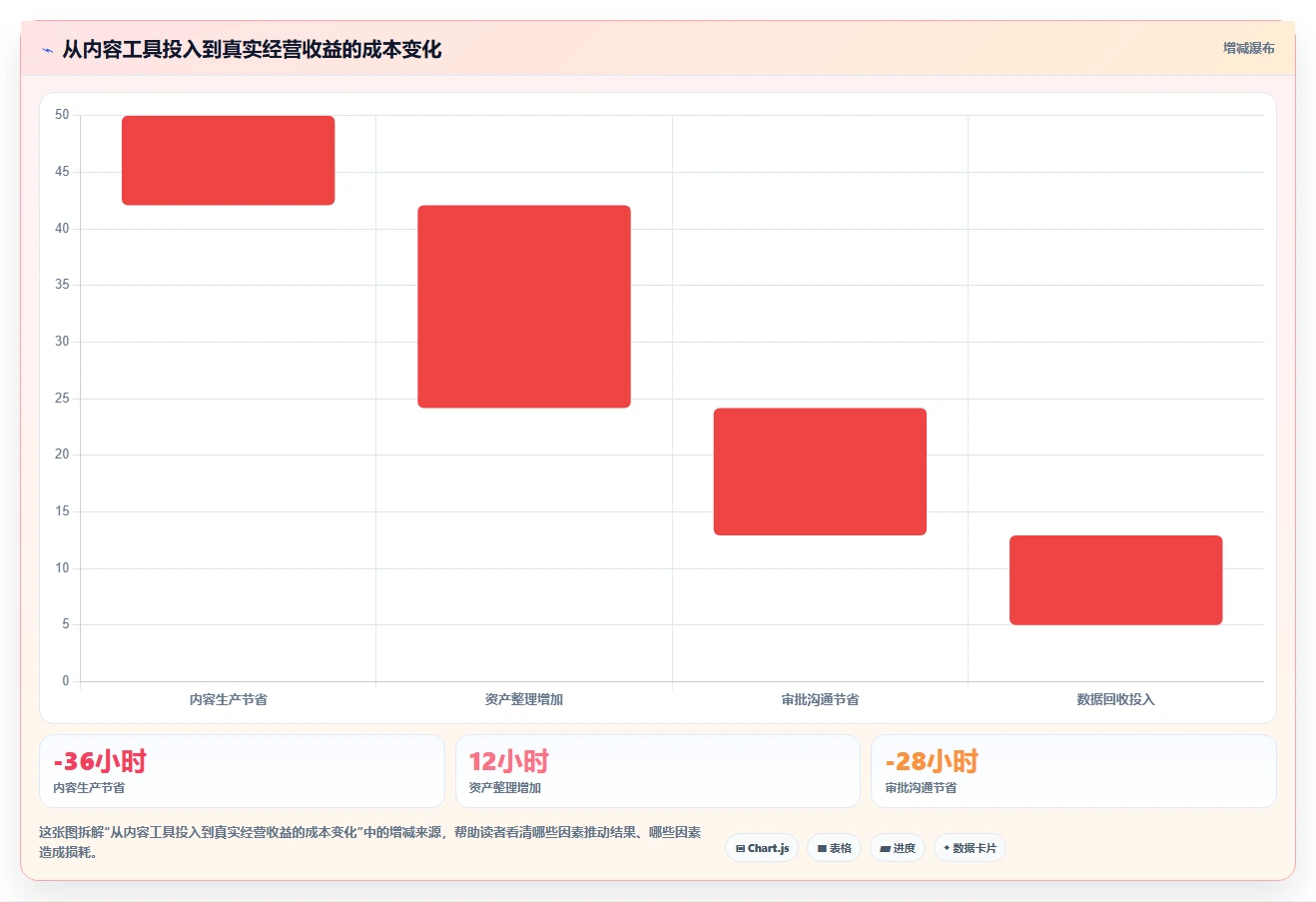Screen dimensions: 1316x902
Task: Open the -36小时 stat card
Action: pyautogui.click(x=242, y=771)
